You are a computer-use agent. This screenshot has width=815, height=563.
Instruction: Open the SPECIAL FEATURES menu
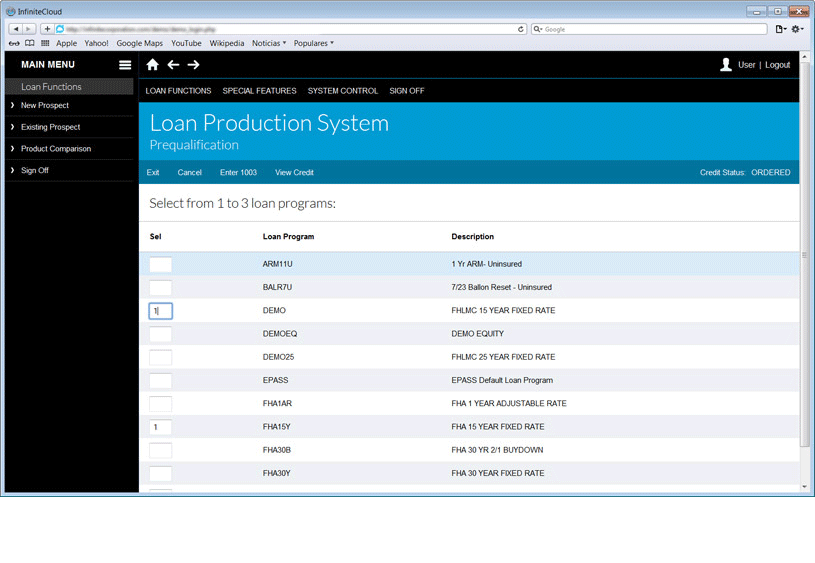point(259,91)
